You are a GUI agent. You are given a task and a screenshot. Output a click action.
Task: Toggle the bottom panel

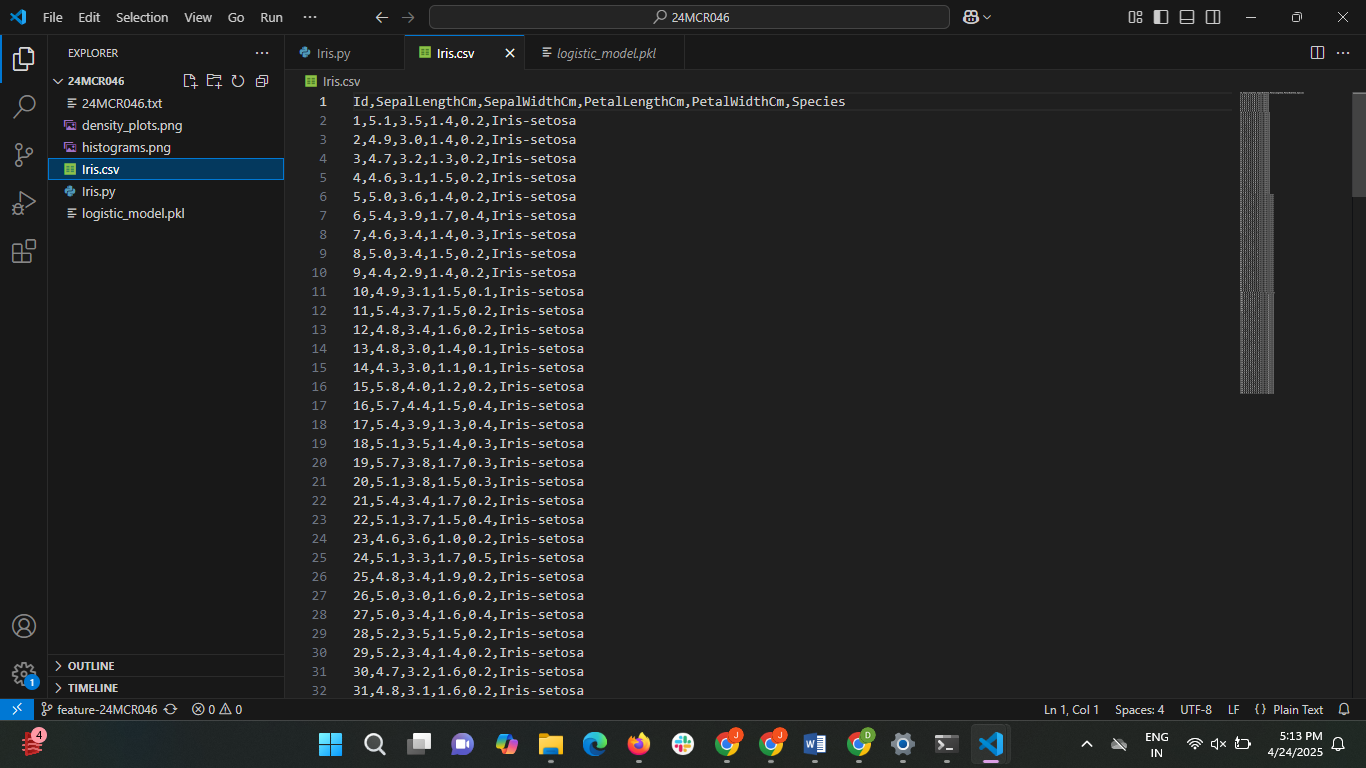click(1187, 17)
